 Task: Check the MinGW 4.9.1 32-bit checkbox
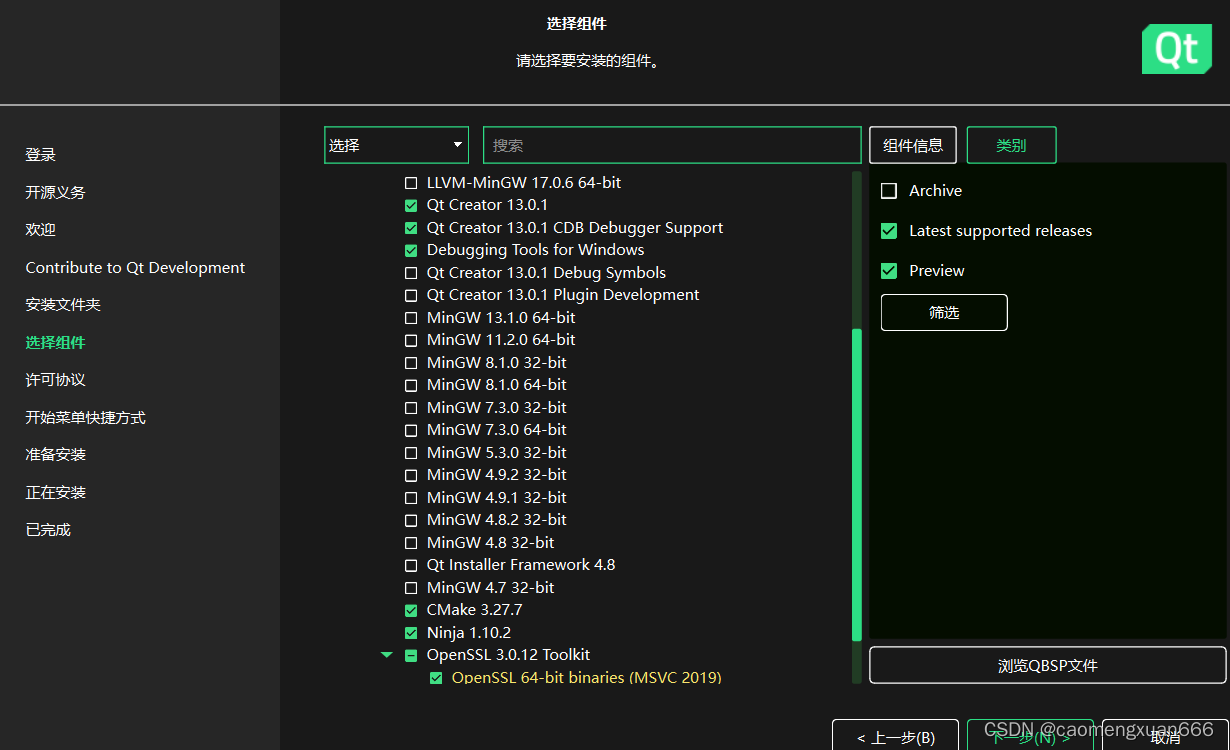coord(411,499)
